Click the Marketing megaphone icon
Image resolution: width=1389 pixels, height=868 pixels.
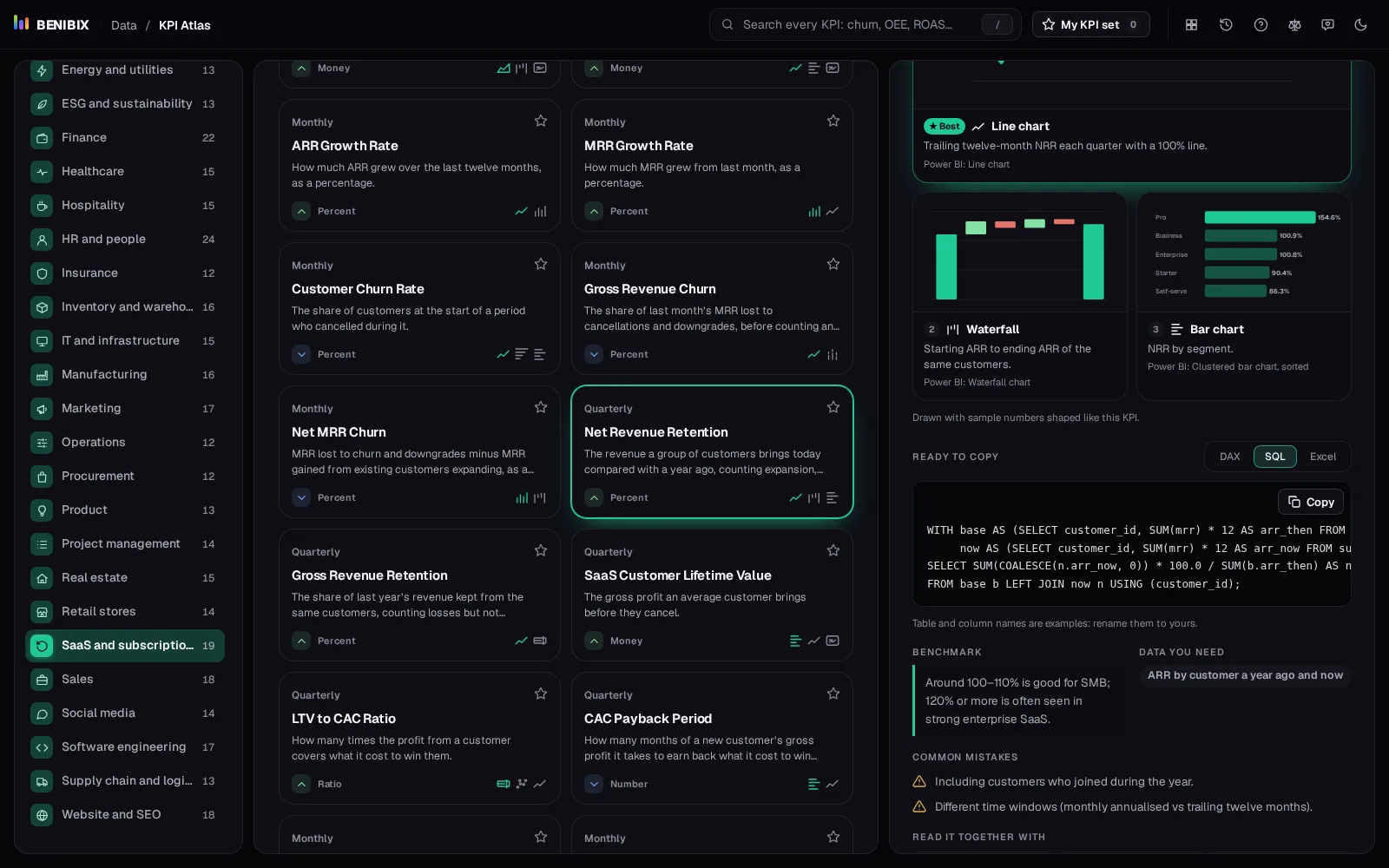[42, 409]
